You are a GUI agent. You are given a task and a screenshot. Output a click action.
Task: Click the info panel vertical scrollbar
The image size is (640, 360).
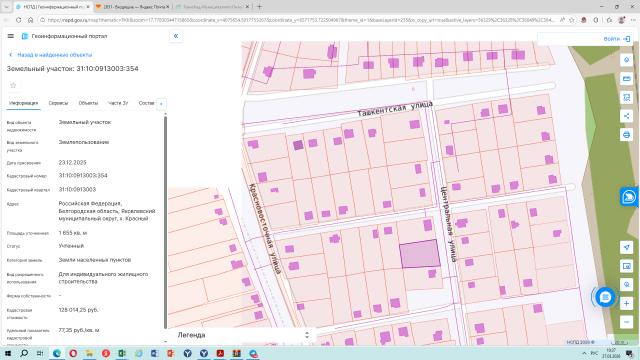(x=165, y=222)
